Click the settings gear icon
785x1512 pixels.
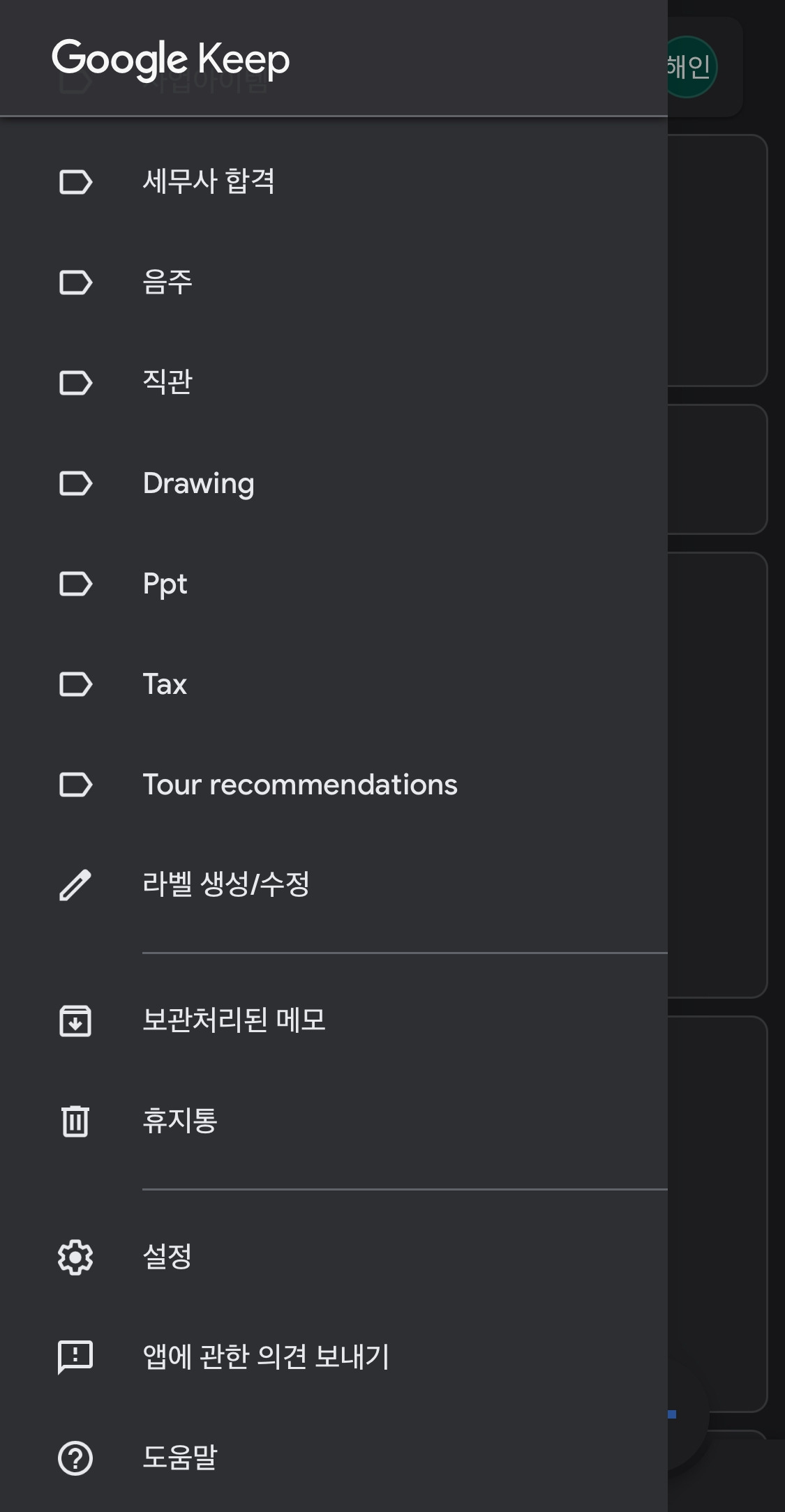(75, 1257)
